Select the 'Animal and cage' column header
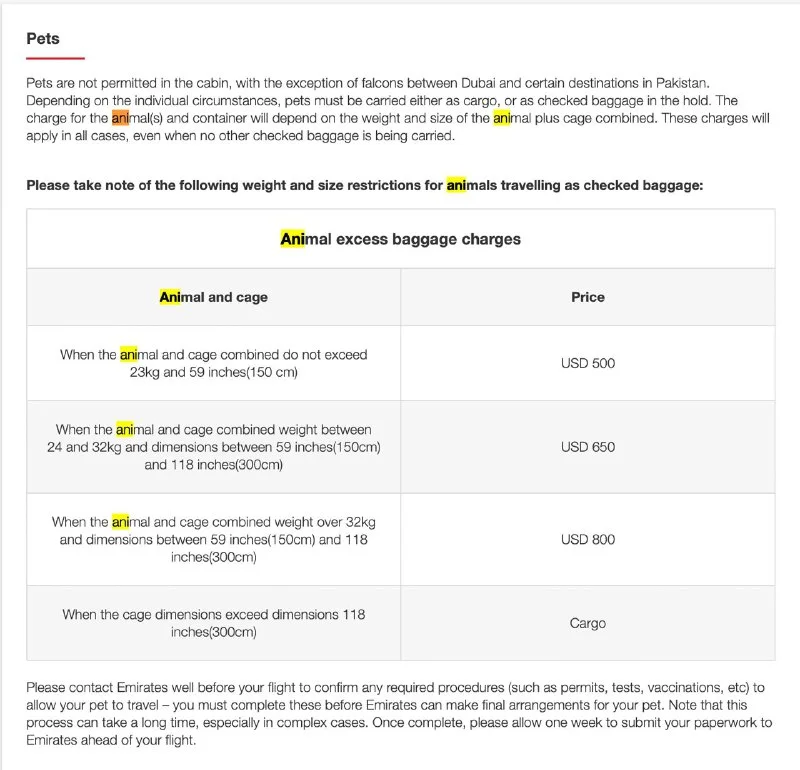The image size is (800, 770). [213, 297]
